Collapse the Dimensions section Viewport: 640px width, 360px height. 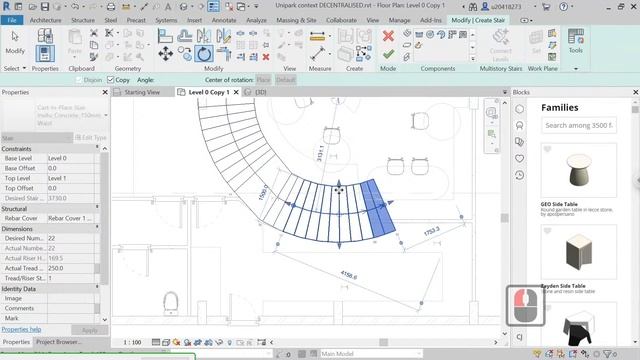pos(97,228)
